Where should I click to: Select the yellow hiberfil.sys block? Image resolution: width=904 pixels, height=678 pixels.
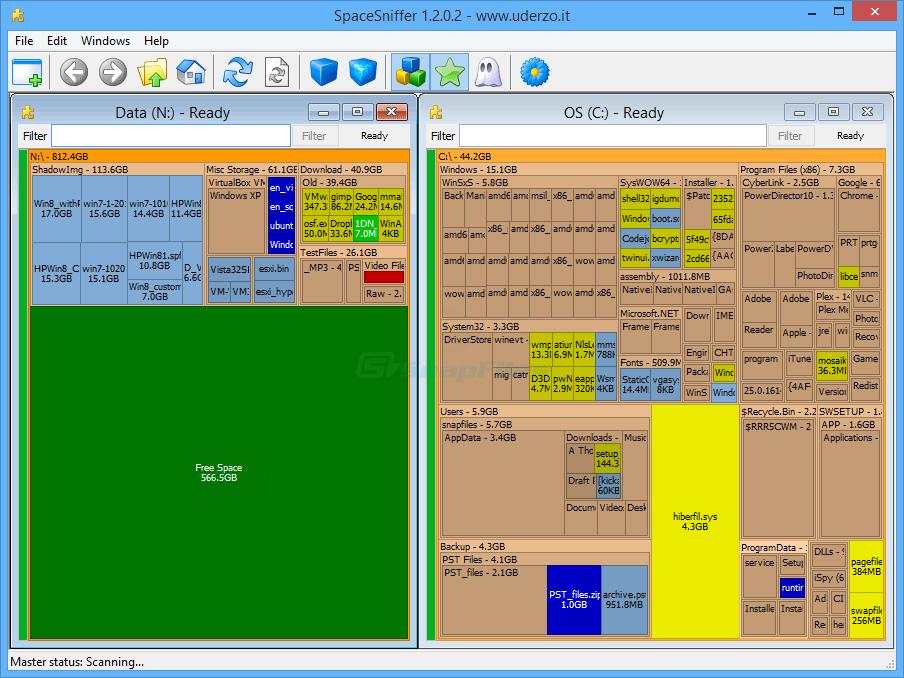[x=694, y=520]
